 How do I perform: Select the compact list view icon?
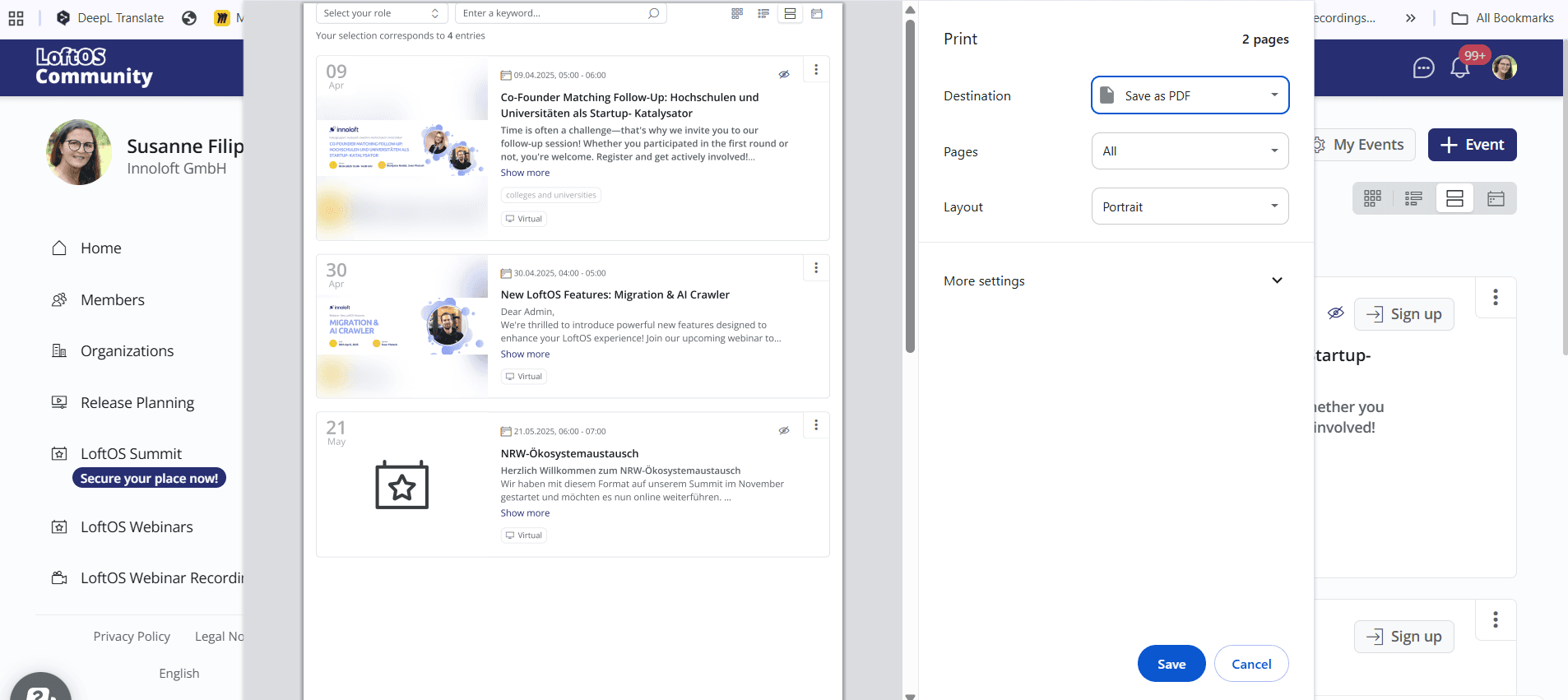point(1413,198)
